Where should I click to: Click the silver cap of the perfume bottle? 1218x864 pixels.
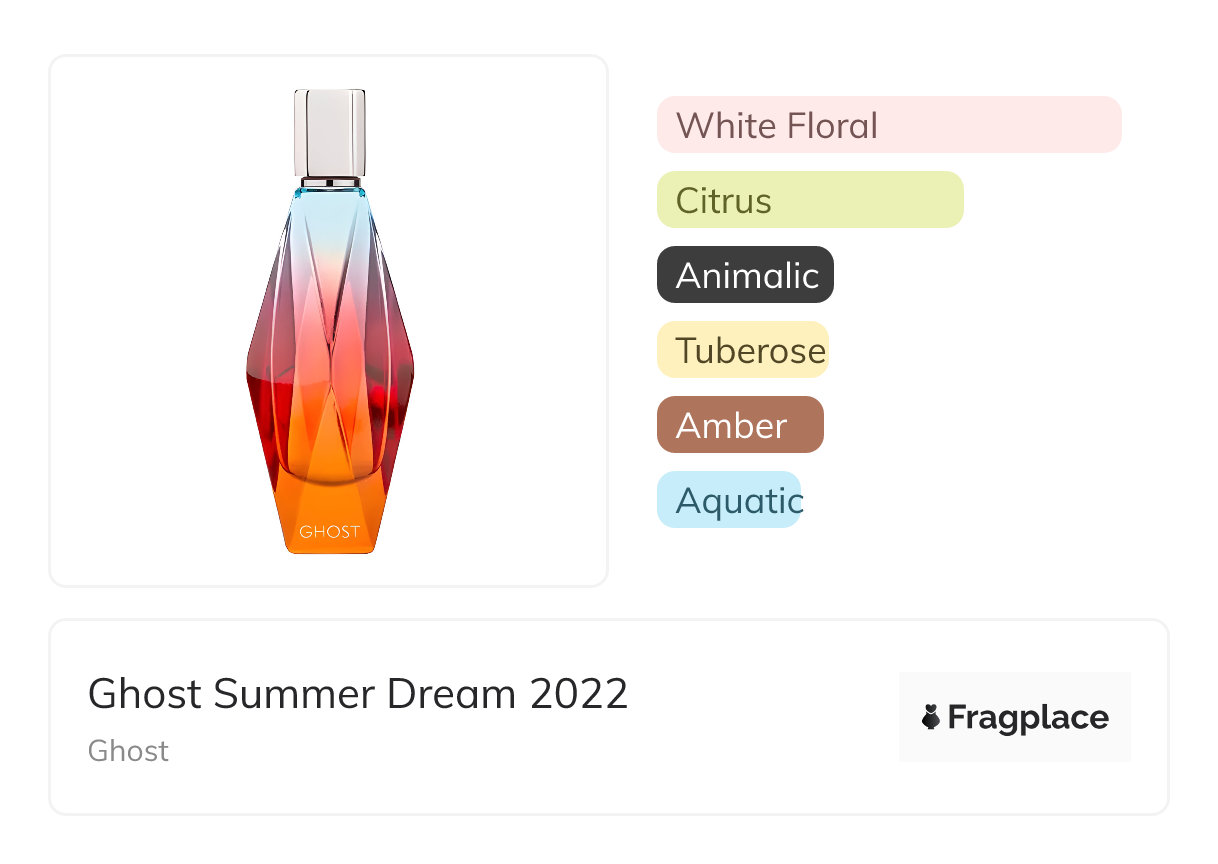tap(329, 132)
